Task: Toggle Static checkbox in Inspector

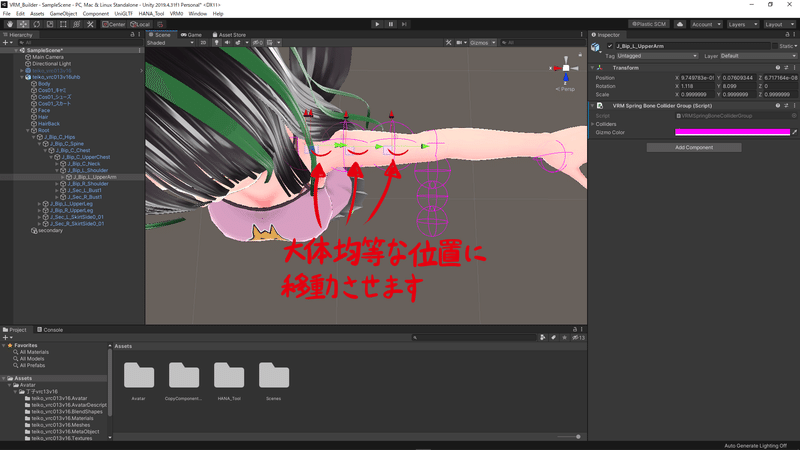Action: pos(775,46)
